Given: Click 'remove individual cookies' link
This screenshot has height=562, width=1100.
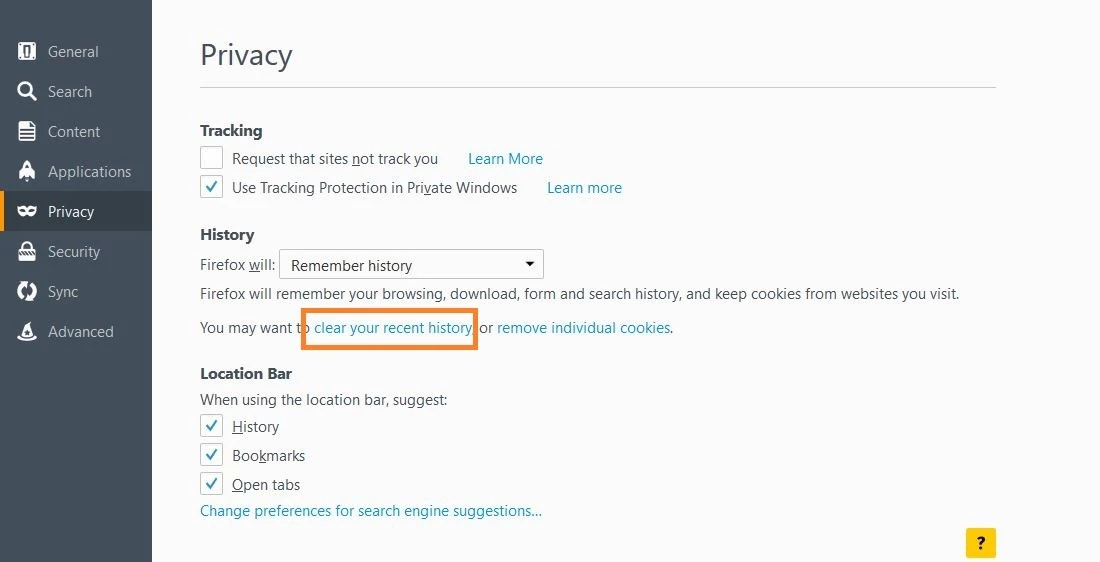Looking at the screenshot, I should (x=583, y=327).
